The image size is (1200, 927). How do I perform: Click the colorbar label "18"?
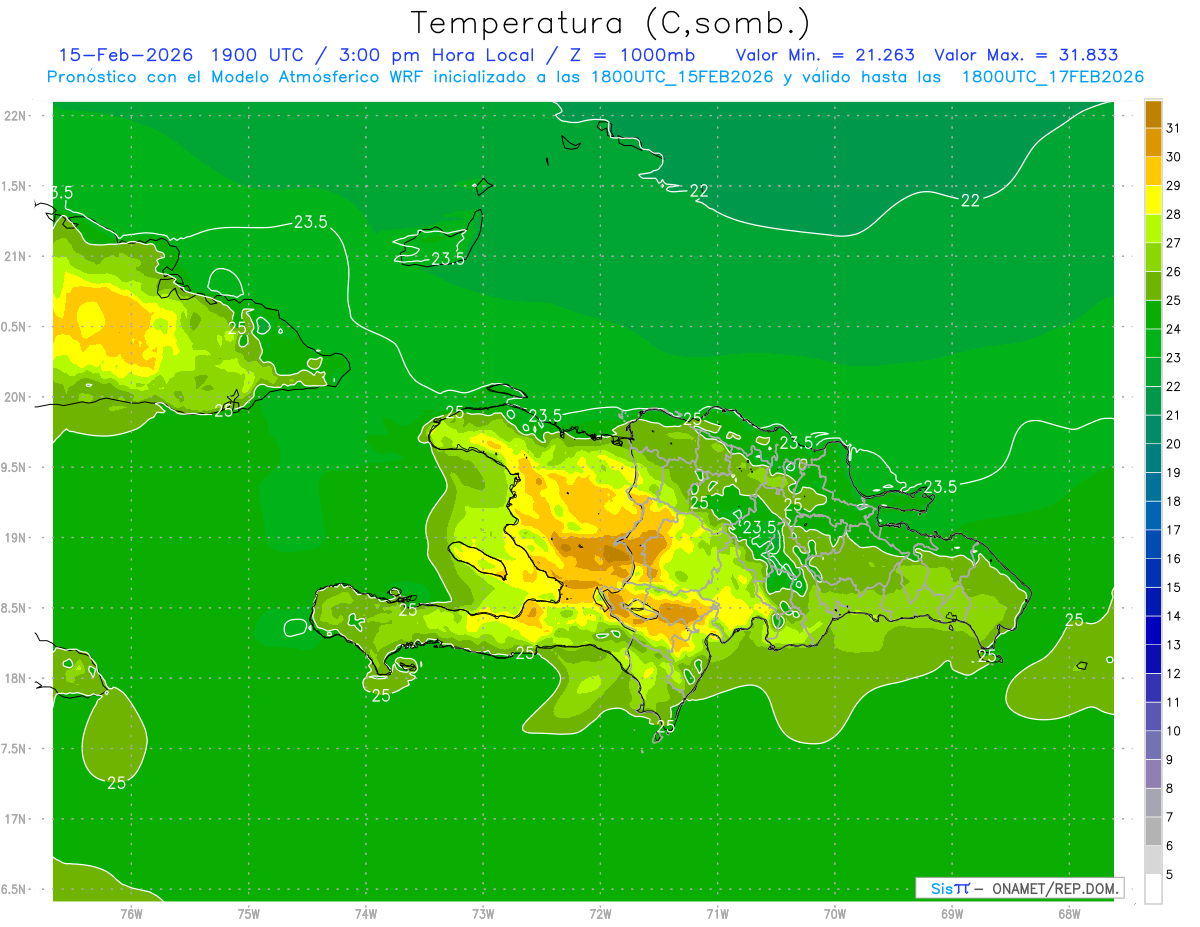coord(1173,501)
